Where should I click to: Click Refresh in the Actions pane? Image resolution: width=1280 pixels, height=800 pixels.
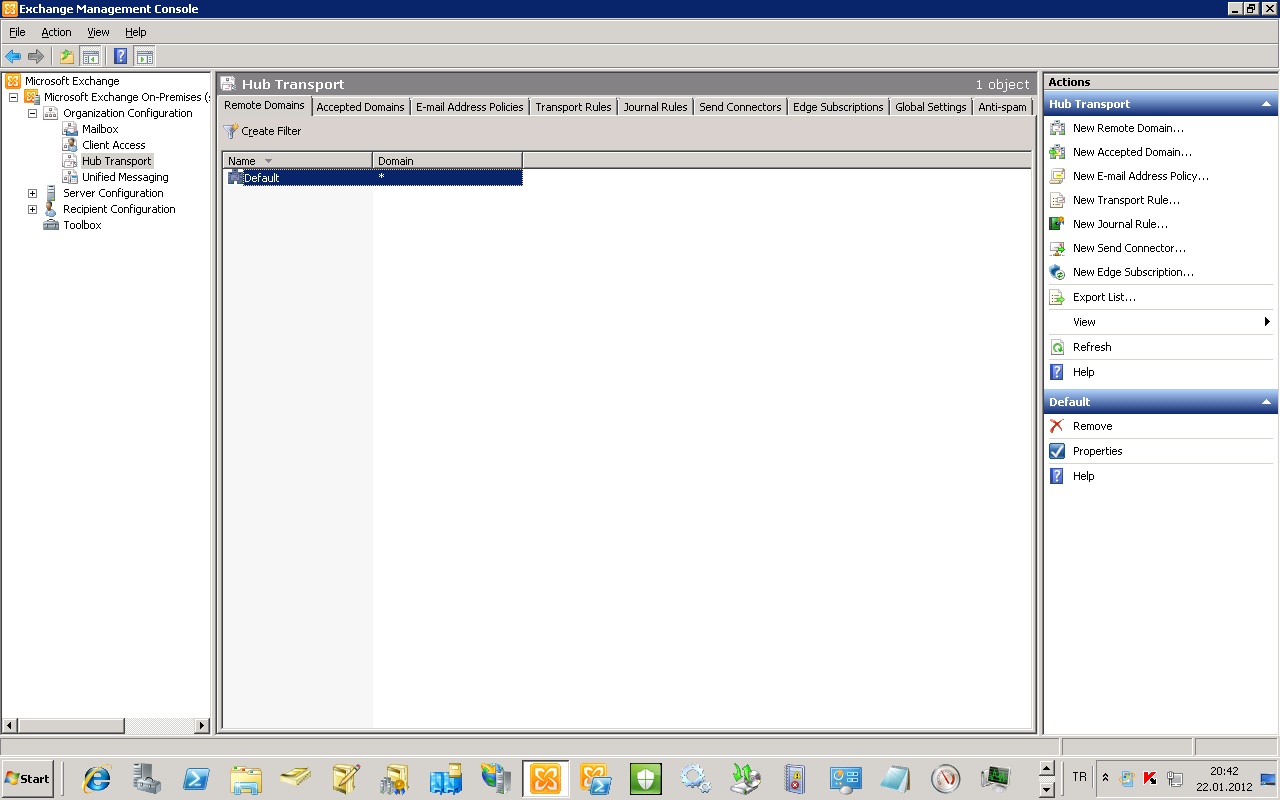click(1092, 347)
